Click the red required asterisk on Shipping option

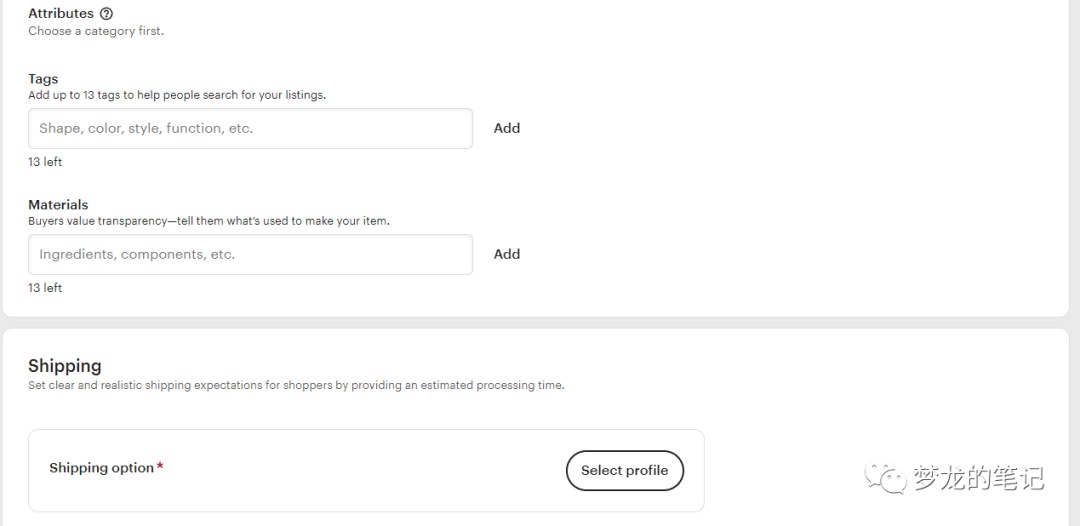[160, 467]
